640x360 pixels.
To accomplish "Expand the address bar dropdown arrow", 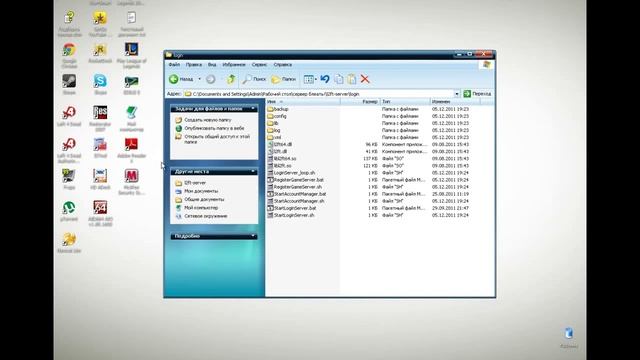I will pos(457,94).
